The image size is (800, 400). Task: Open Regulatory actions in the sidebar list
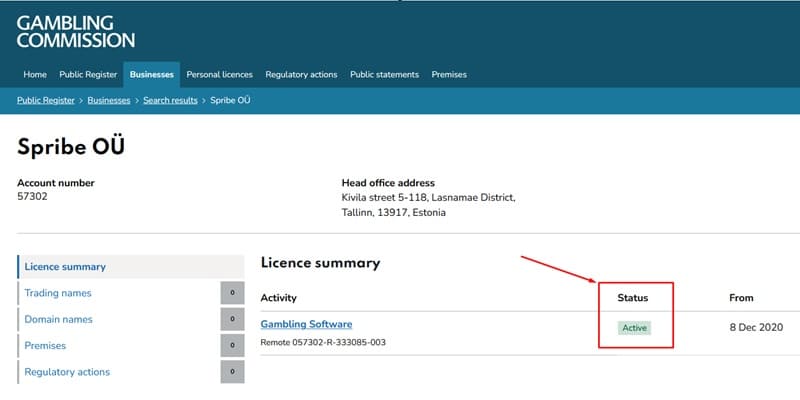[x=67, y=372]
